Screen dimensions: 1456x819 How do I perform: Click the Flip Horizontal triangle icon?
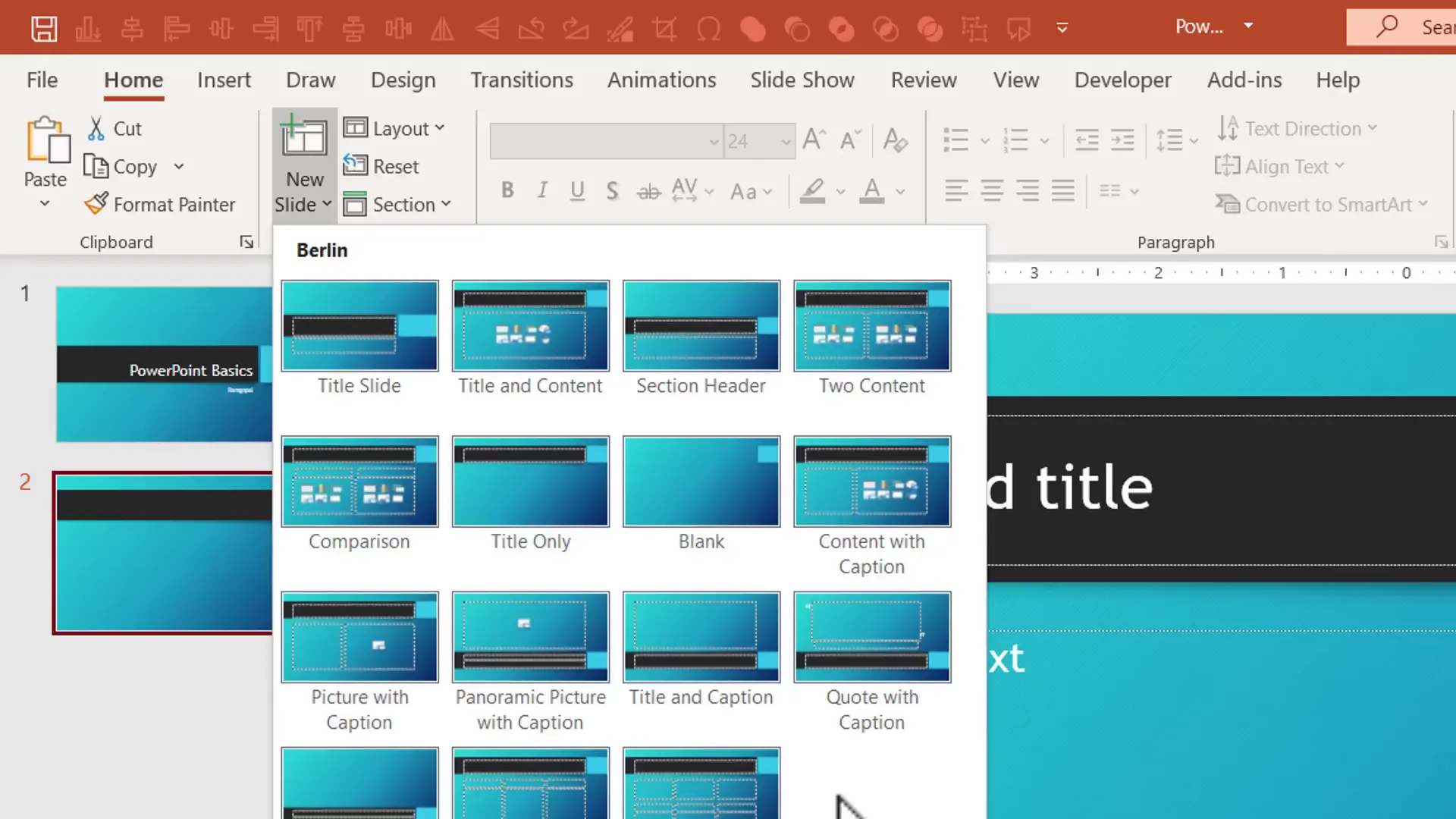[442, 29]
